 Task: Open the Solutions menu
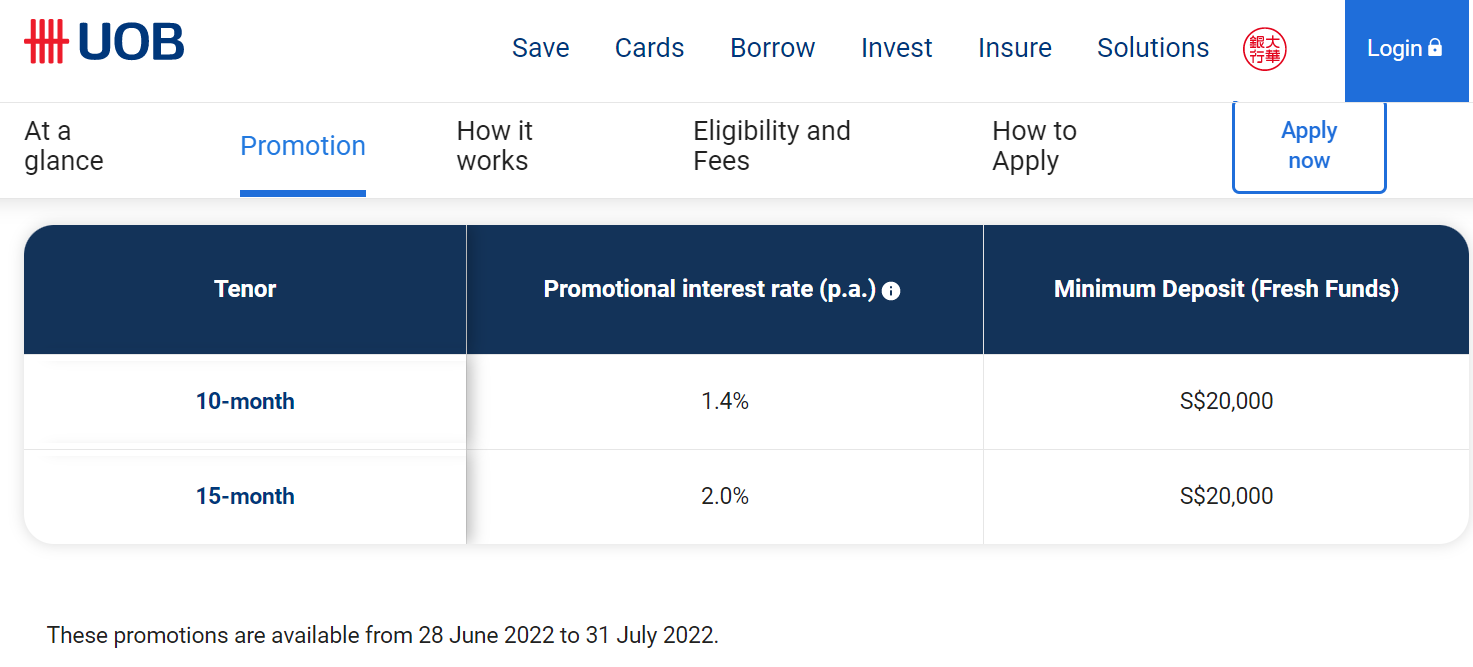(x=1152, y=48)
